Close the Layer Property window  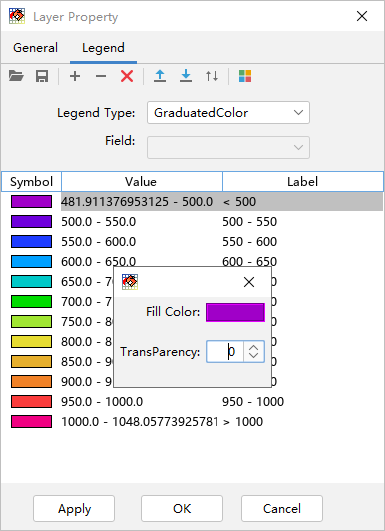tap(362, 16)
